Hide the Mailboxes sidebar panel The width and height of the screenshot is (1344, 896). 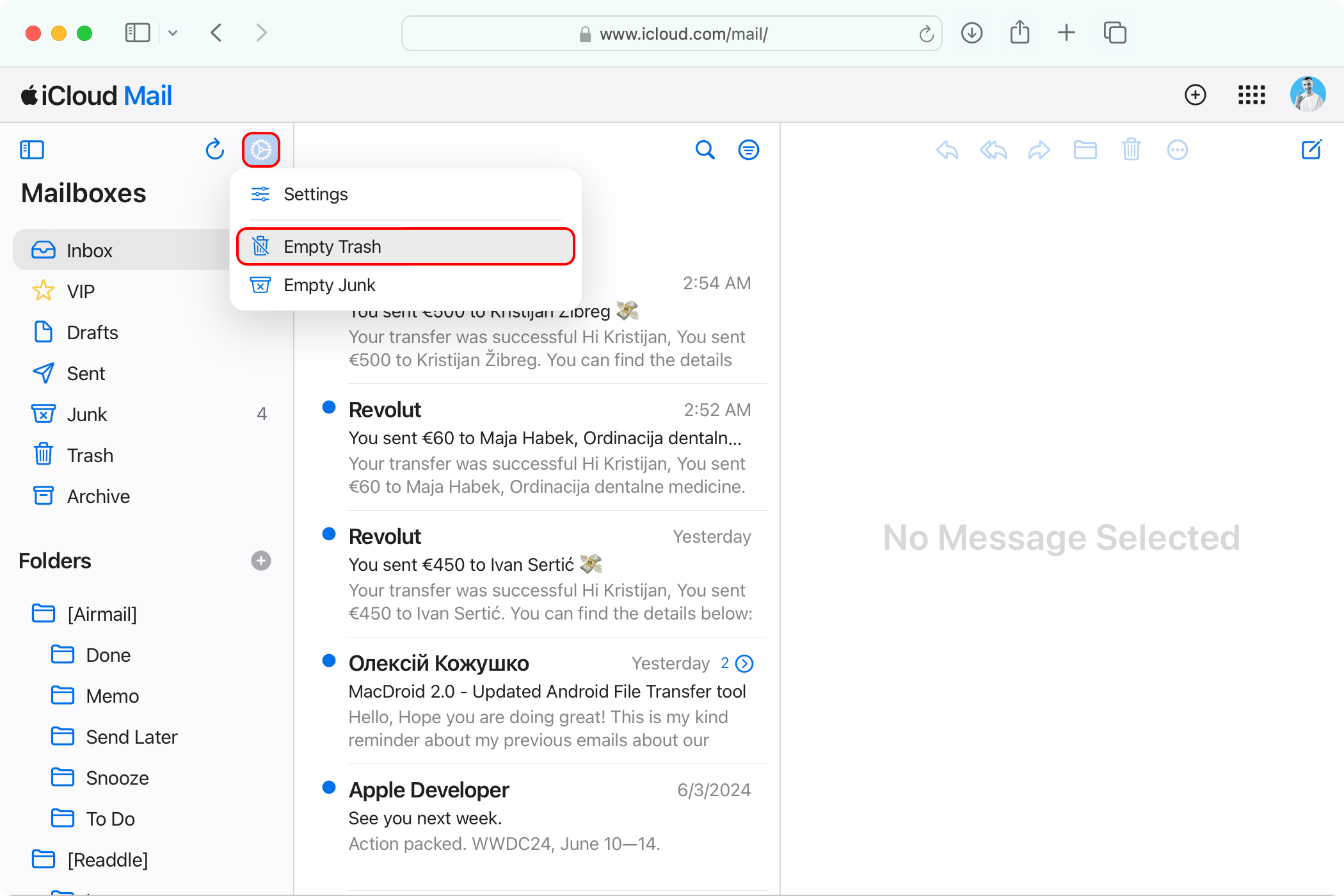32,150
